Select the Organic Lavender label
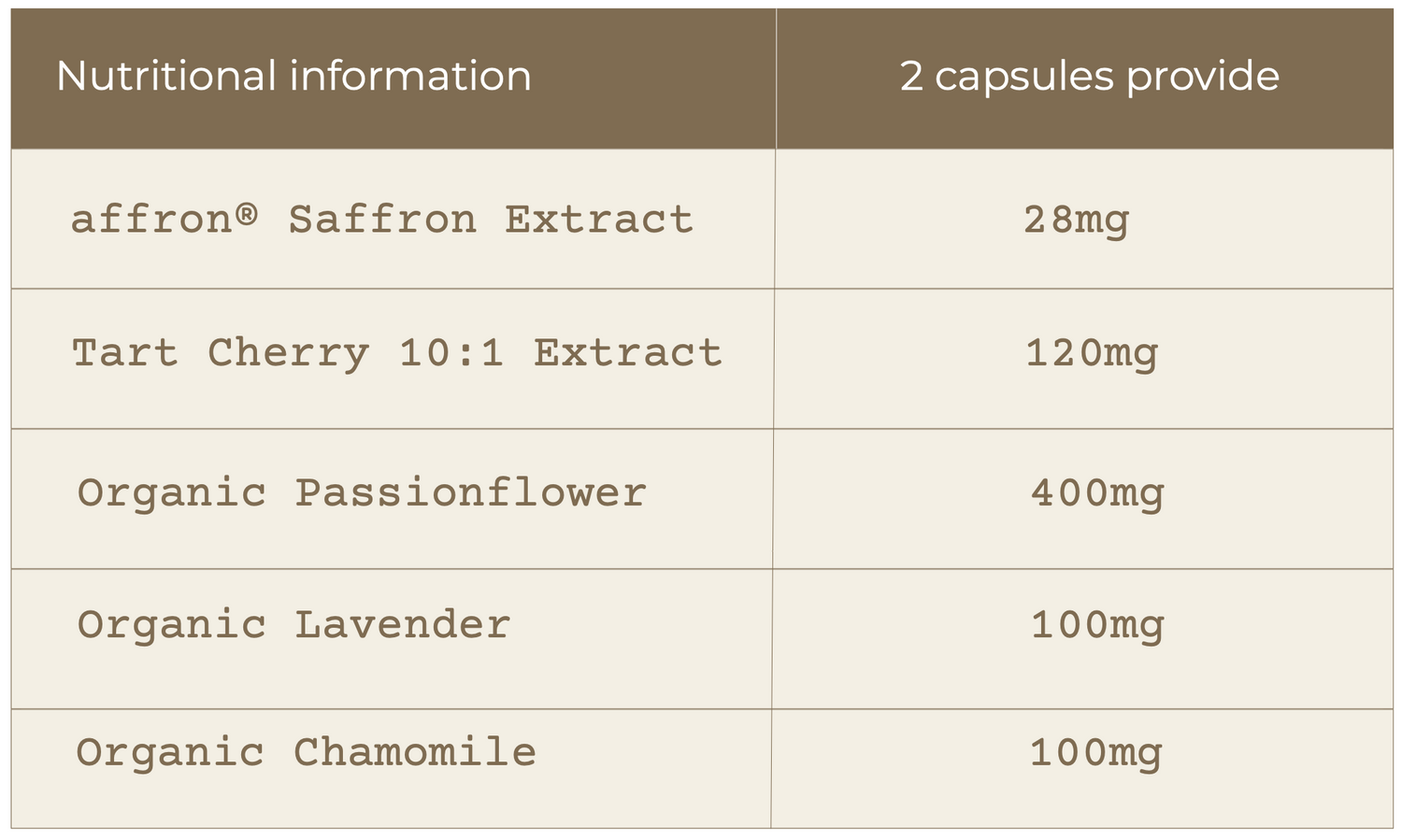The width and height of the screenshot is (1402, 840). pos(293,625)
